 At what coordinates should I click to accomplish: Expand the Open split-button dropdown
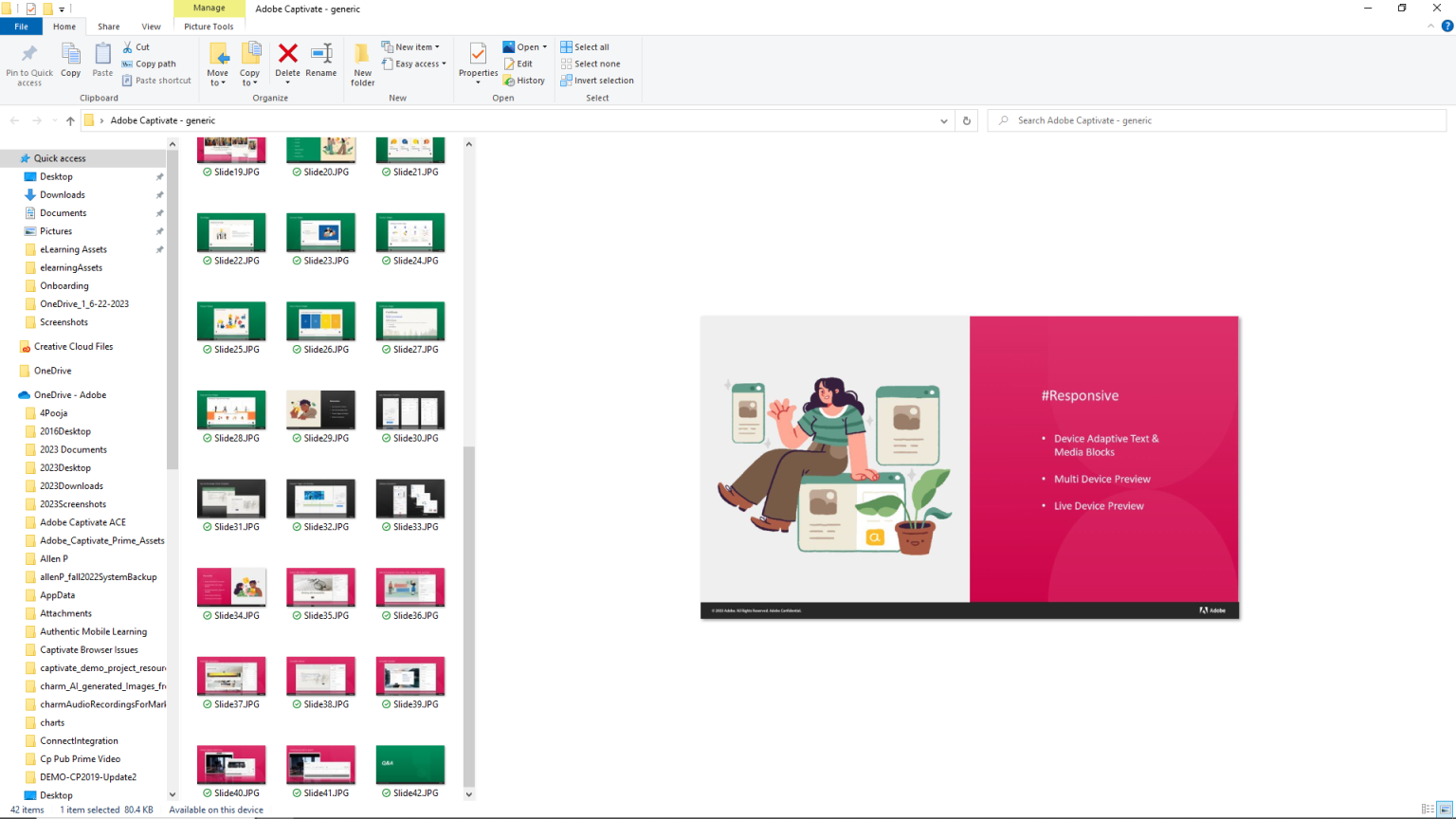[x=543, y=45]
